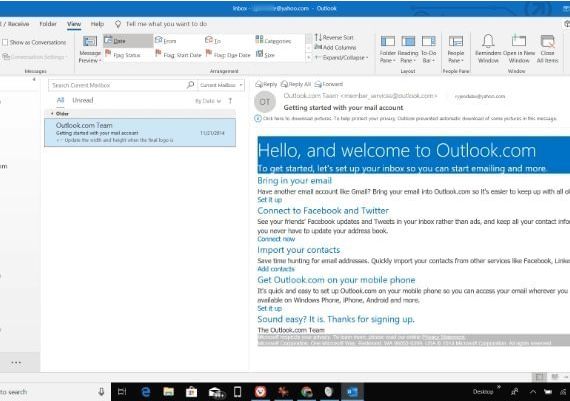Open the By Date sort dropdown
570x401 pixels.
(208, 101)
